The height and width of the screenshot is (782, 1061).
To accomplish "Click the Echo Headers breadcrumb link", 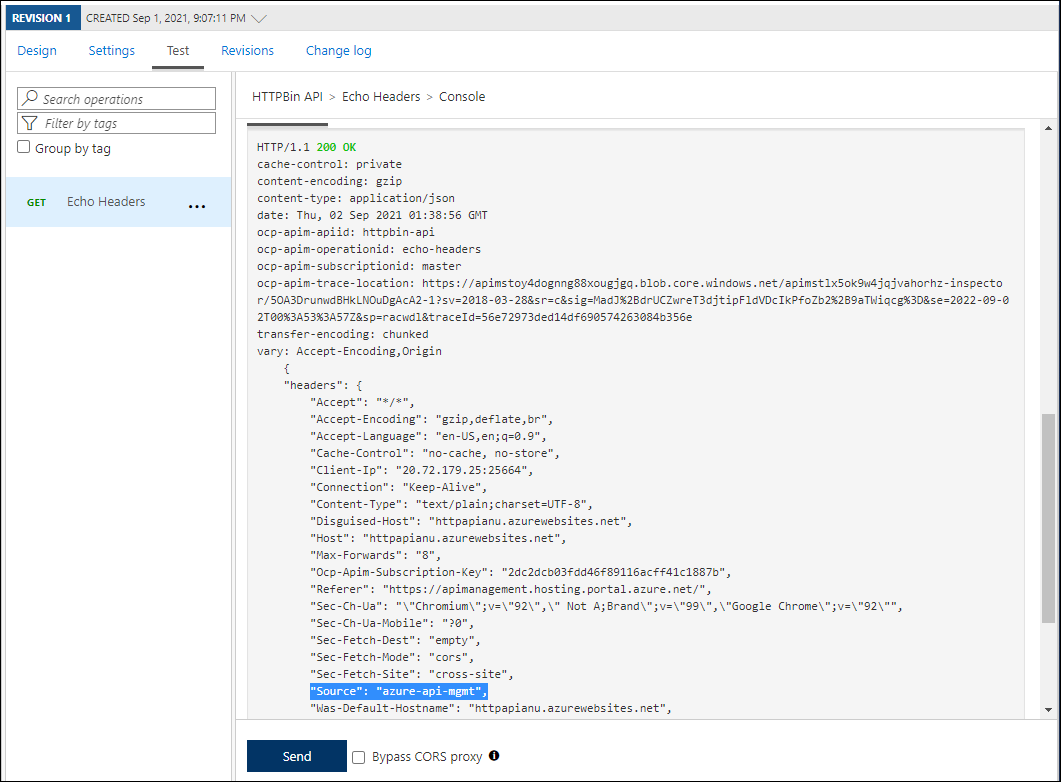I will pos(381,97).
